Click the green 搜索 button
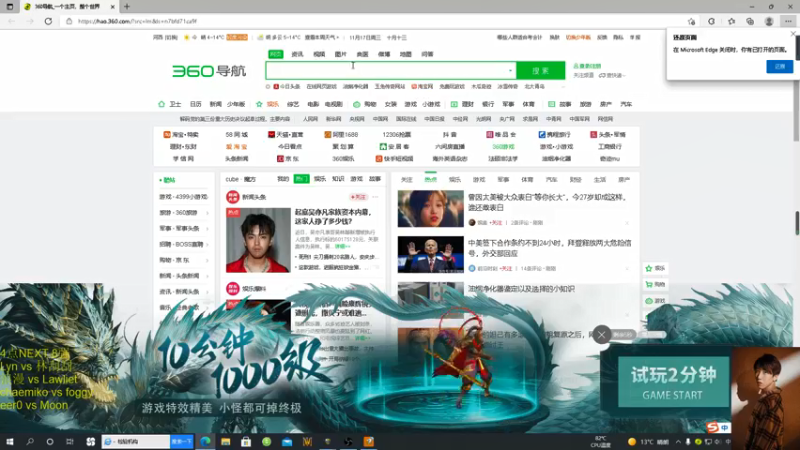Image resolution: width=800 pixels, height=450 pixels. (x=541, y=71)
